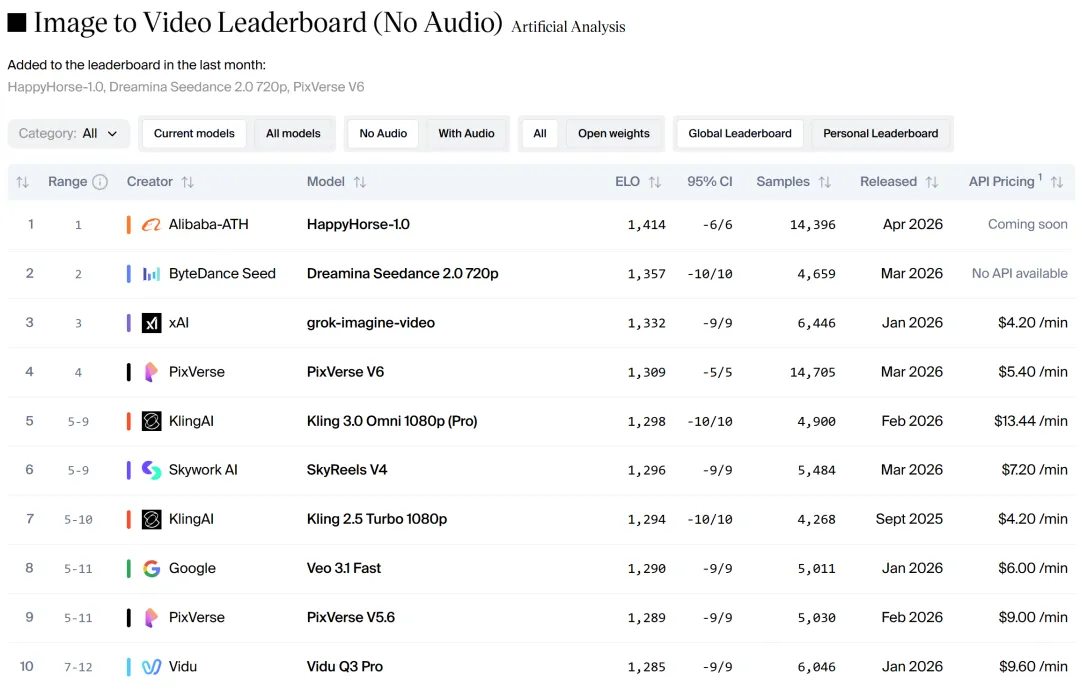Open the PixVerse V5.6 model entry
Image resolution: width=1080 pixels, height=691 pixels.
click(351, 617)
